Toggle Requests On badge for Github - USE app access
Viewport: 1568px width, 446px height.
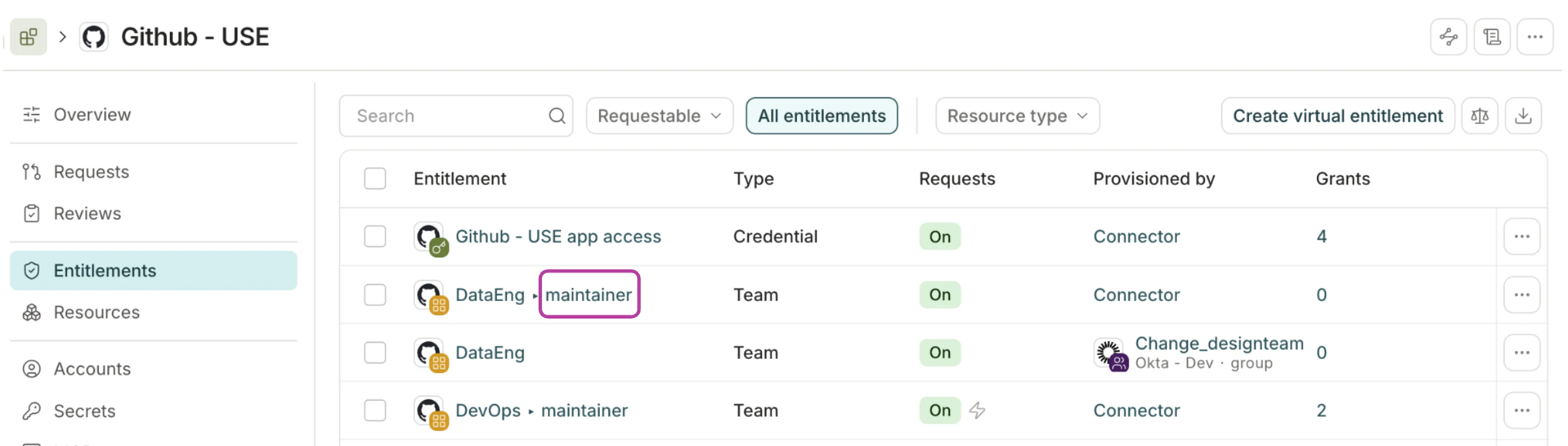click(x=939, y=237)
